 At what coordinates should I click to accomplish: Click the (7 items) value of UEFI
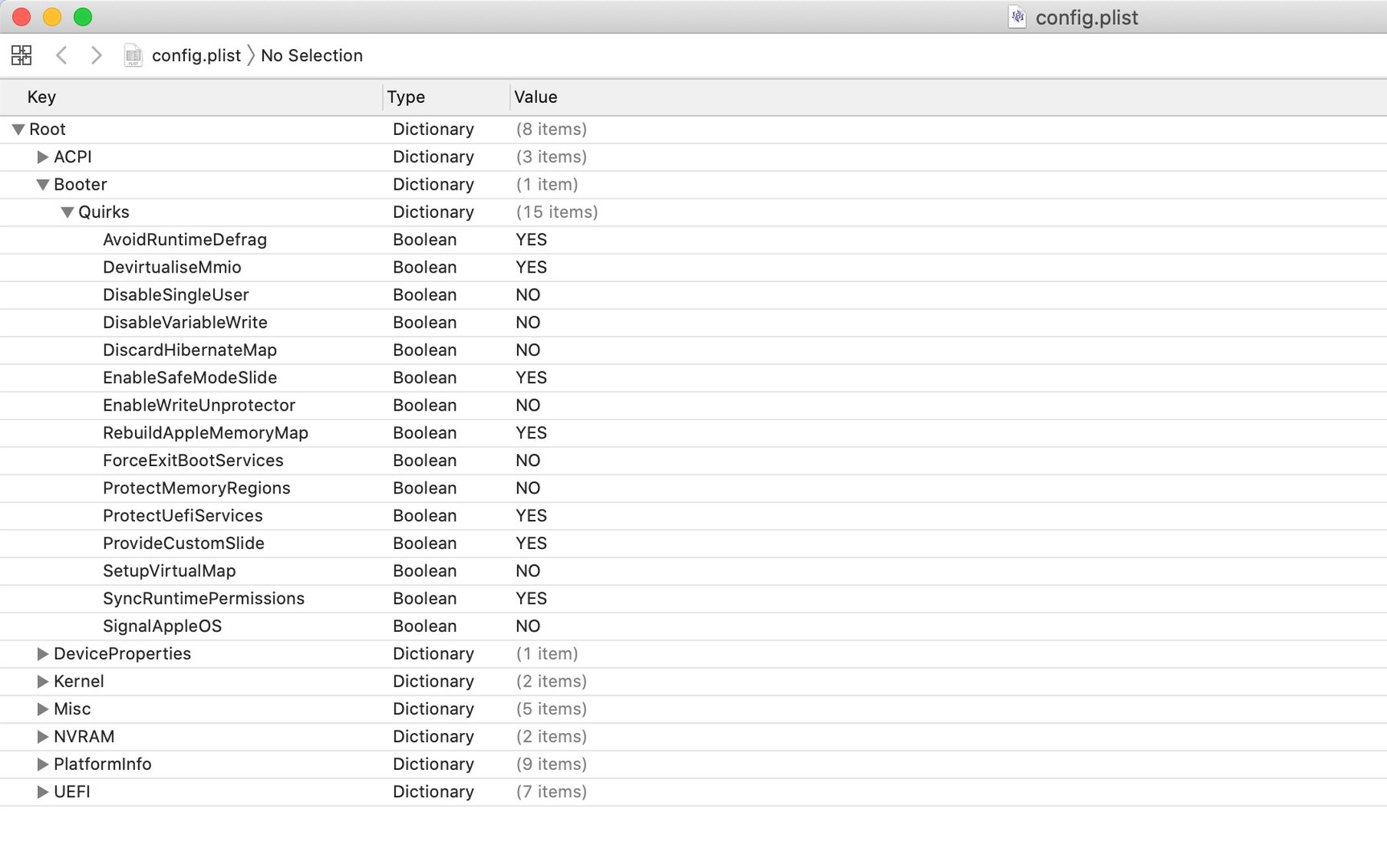coord(552,792)
